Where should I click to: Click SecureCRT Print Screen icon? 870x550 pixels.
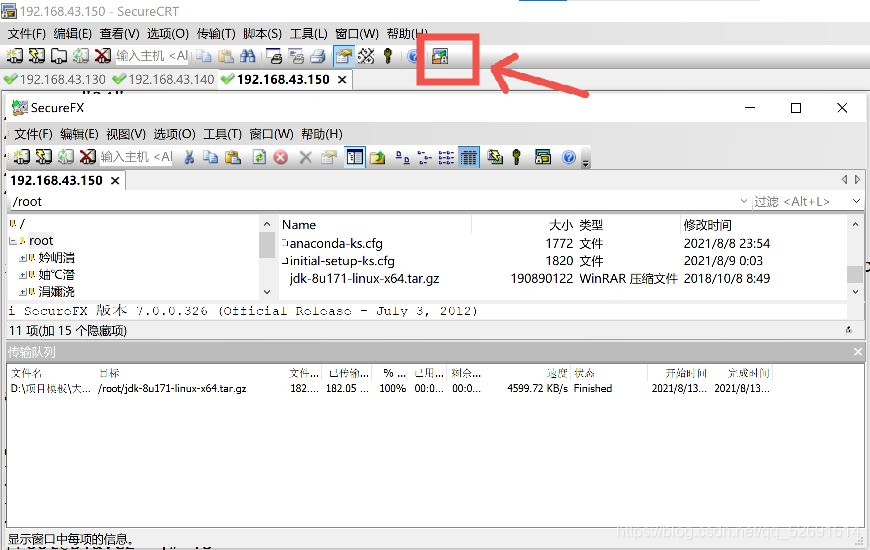[274, 55]
